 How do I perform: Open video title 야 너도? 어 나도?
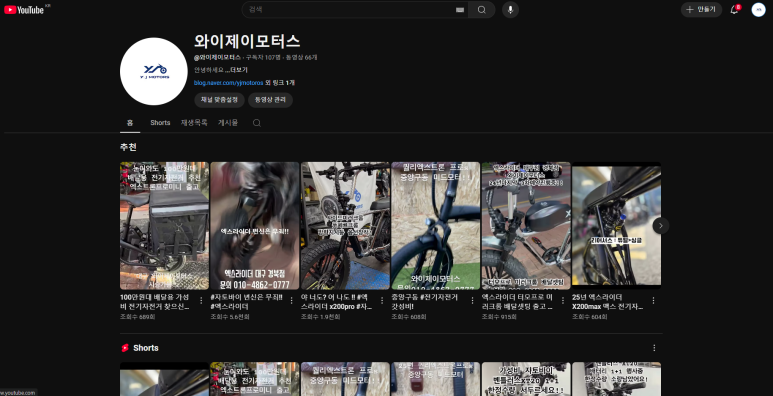pyautogui.click(x=337, y=302)
